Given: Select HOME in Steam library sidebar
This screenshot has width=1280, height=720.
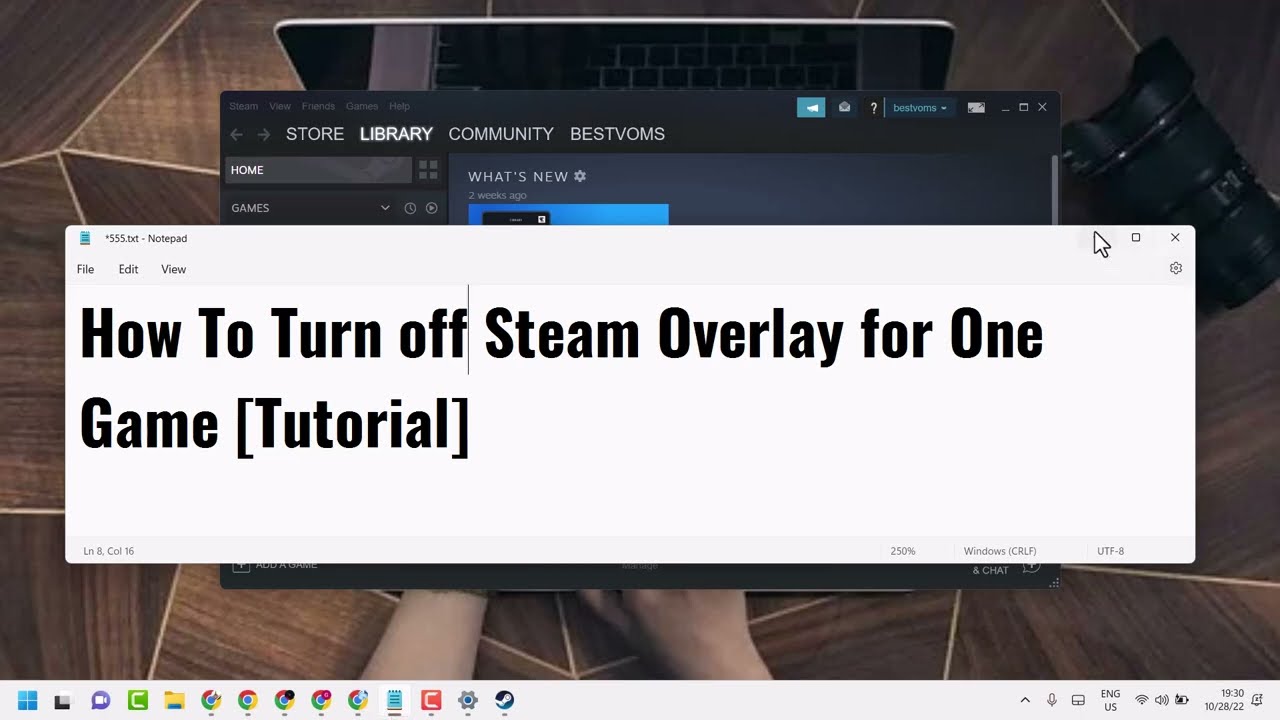Looking at the screenshot, I should pyautogui.click(x=318, y=170).
